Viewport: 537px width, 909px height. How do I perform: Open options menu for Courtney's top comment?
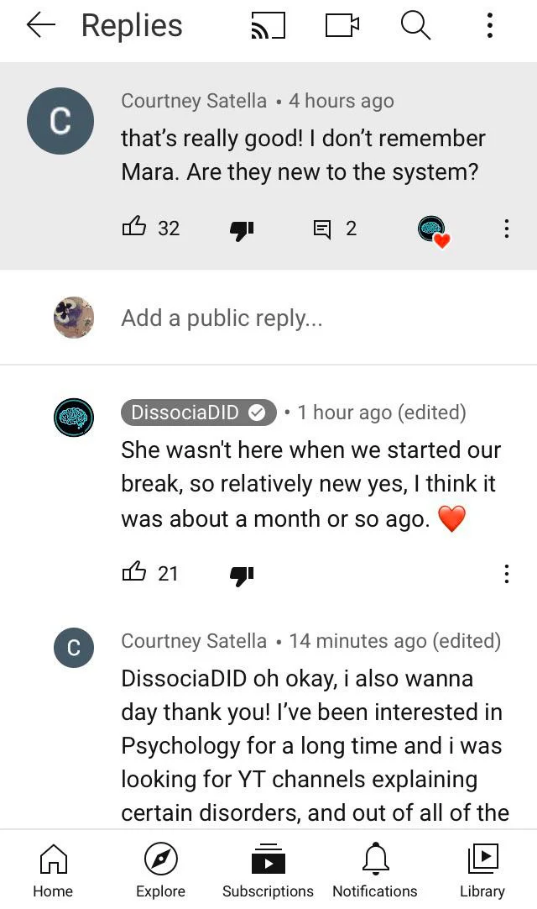coord(507,228)
